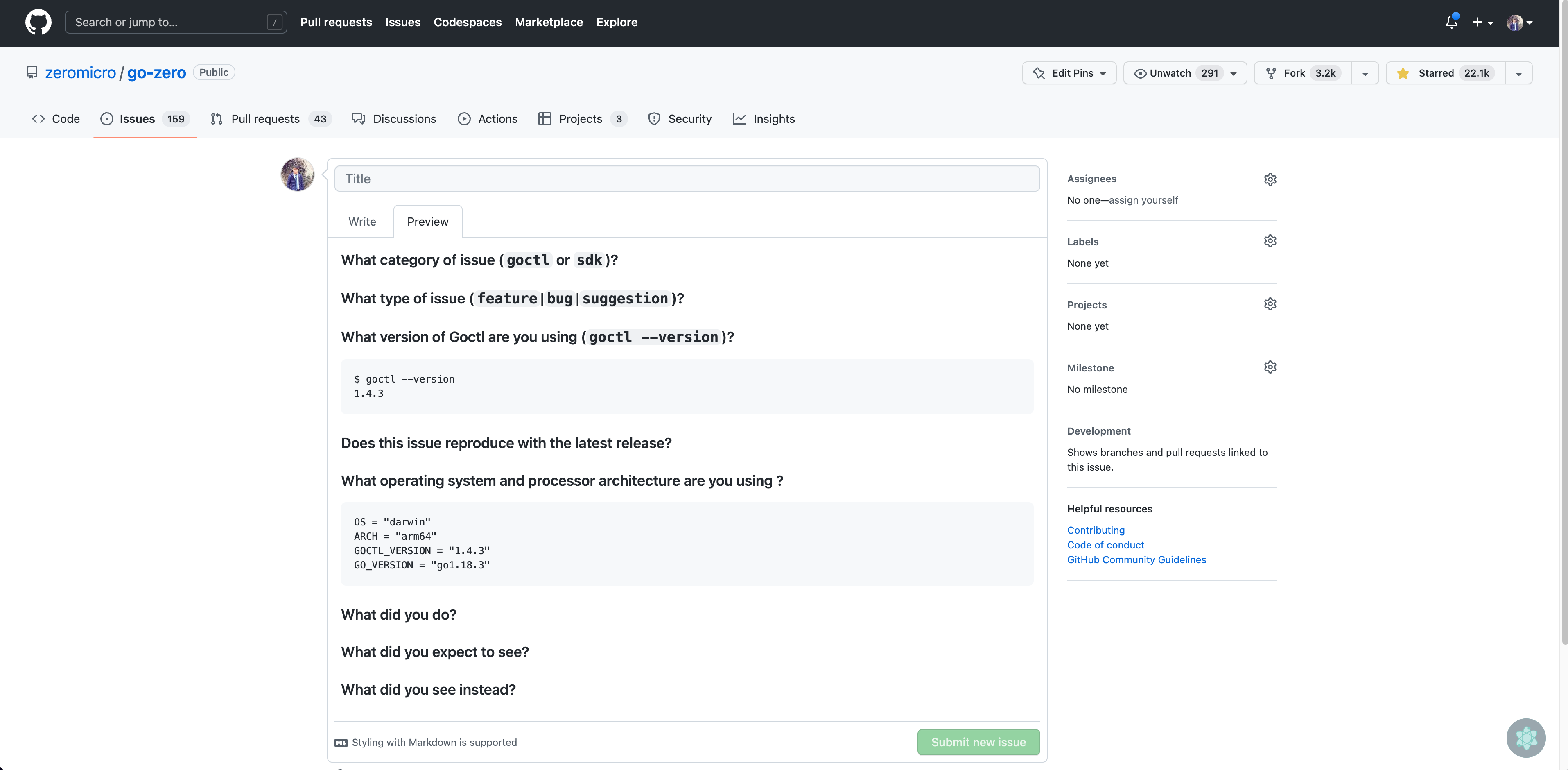Click the Markdown styling icon near footer
Image resolution: width=1568 pixels, height=770 pixels.
point(341,743)
